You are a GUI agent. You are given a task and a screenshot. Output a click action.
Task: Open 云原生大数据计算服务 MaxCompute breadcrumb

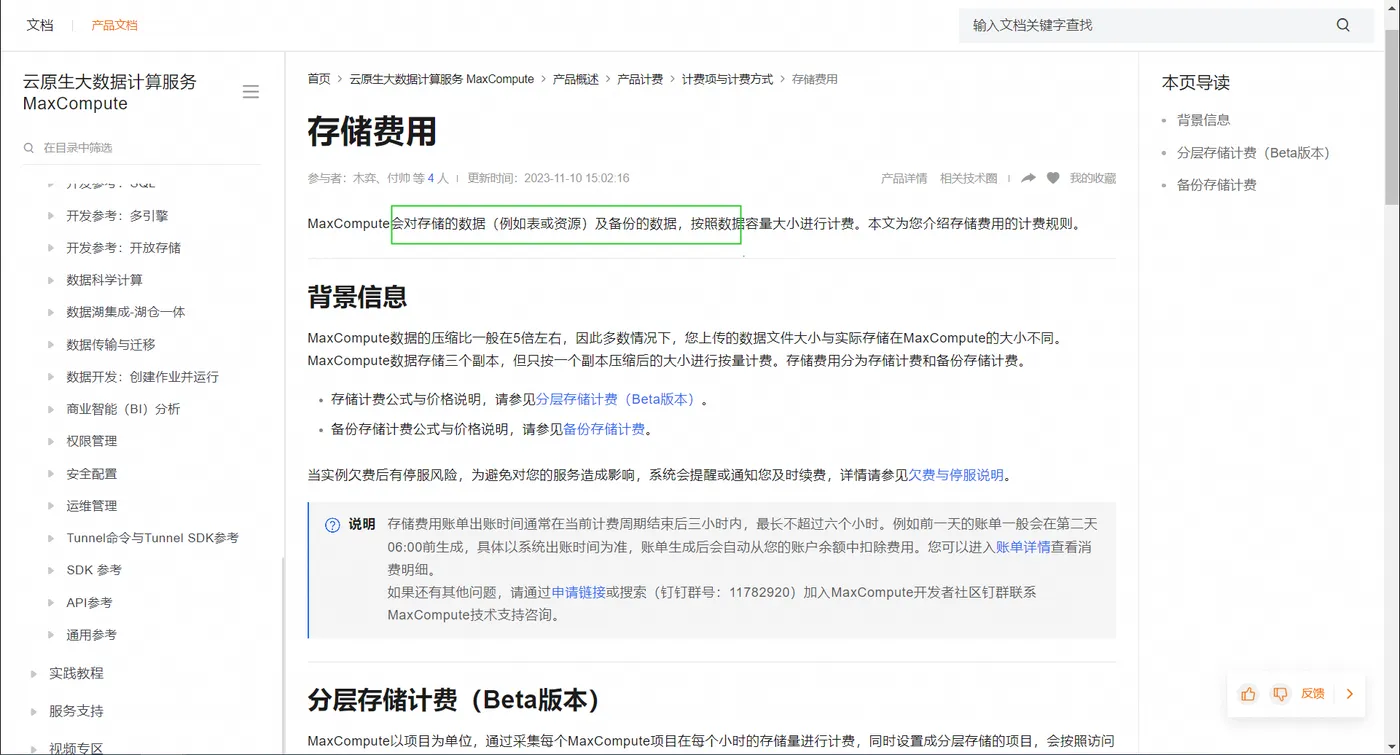pyautogui.click(x=442, y=79)
